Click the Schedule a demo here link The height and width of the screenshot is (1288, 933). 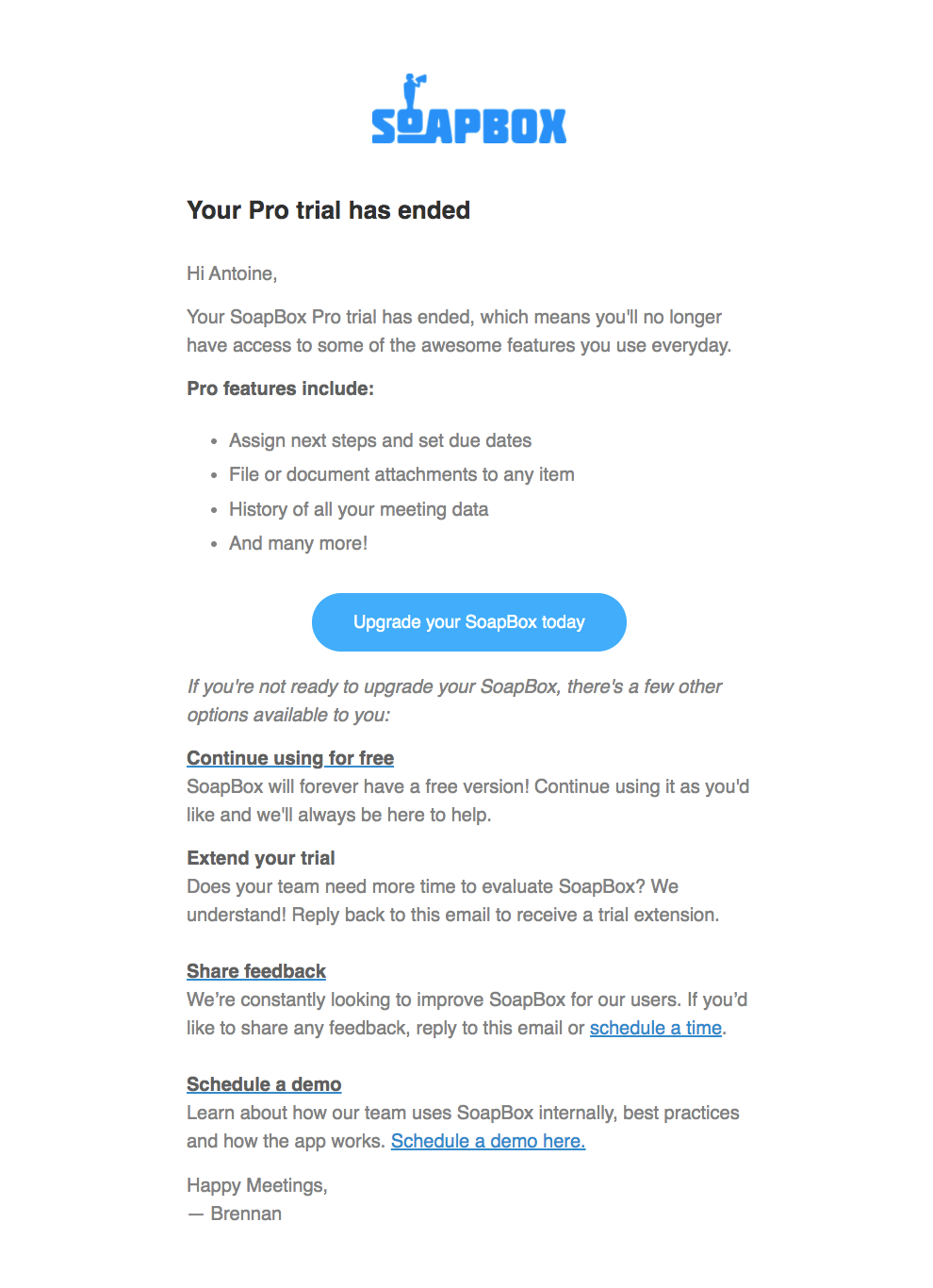(487, 1141)
